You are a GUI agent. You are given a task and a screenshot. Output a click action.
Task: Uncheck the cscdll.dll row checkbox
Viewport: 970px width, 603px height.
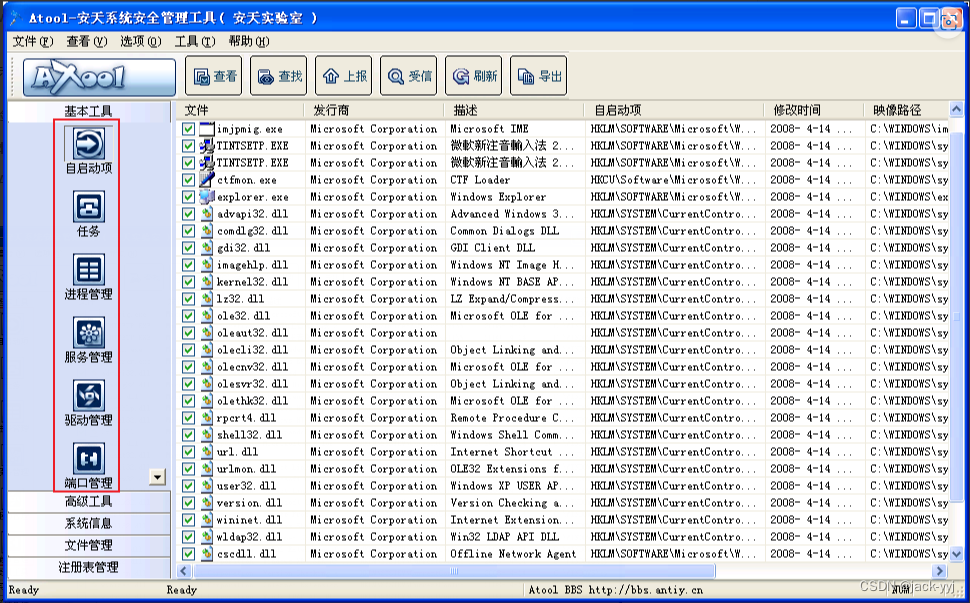point(189,554)
